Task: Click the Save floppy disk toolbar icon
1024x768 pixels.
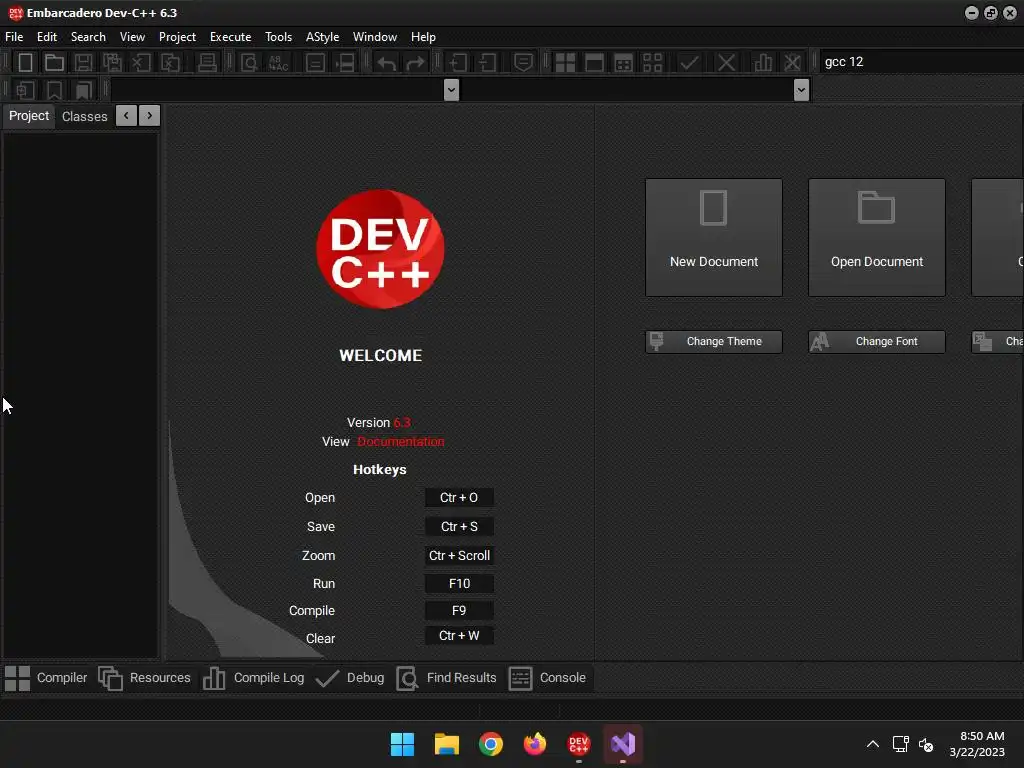Action: pos(83,63)
